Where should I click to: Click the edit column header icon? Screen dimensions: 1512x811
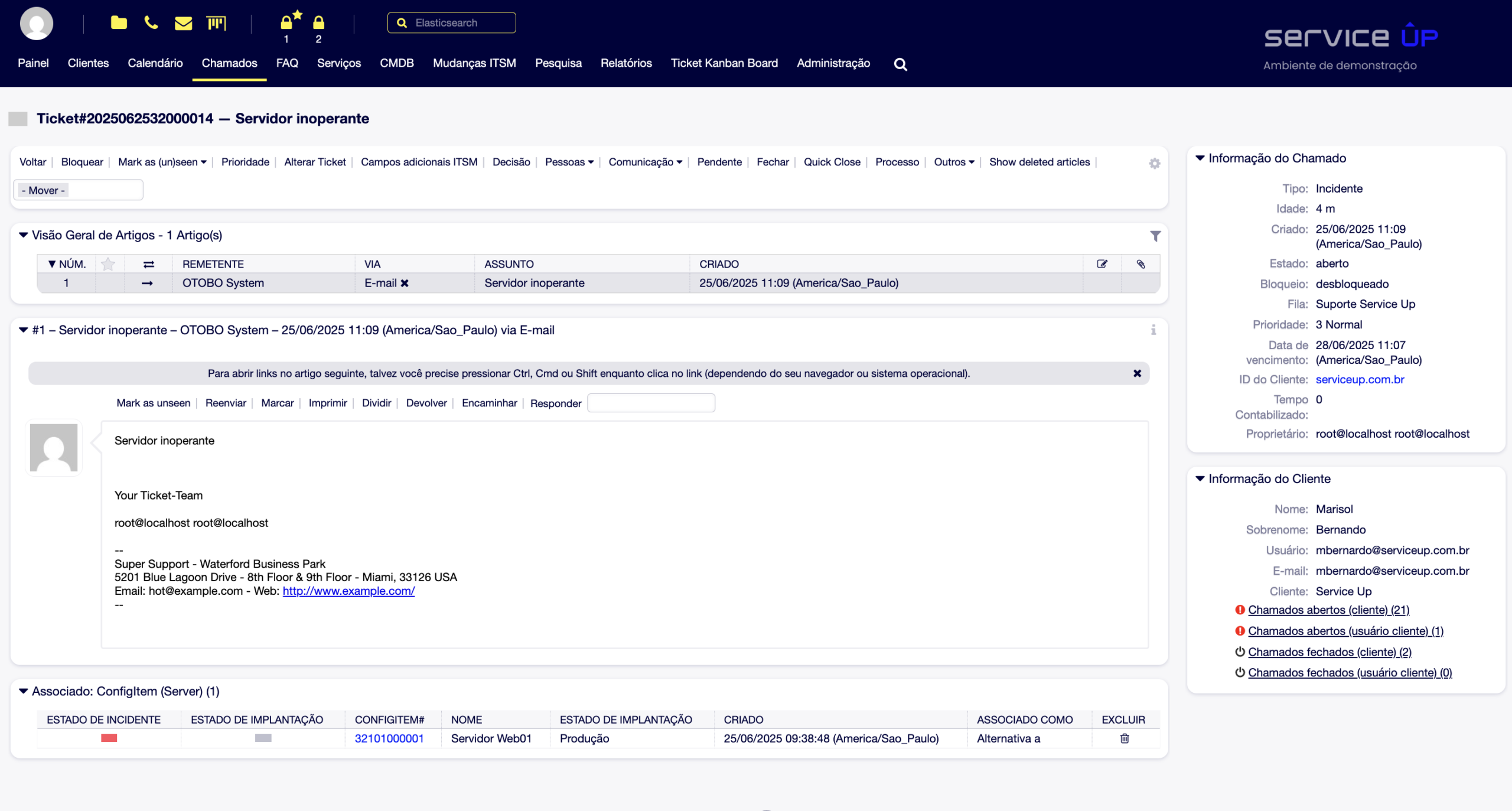click(x=1102, y=264)
